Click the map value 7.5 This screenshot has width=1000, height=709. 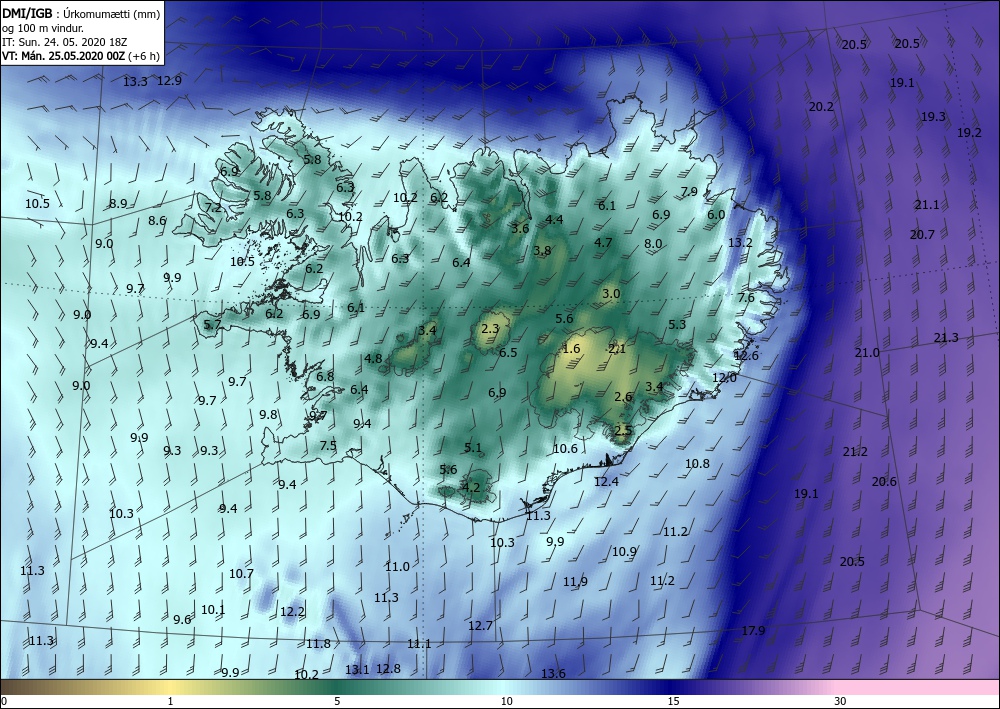tap(328, 446)
